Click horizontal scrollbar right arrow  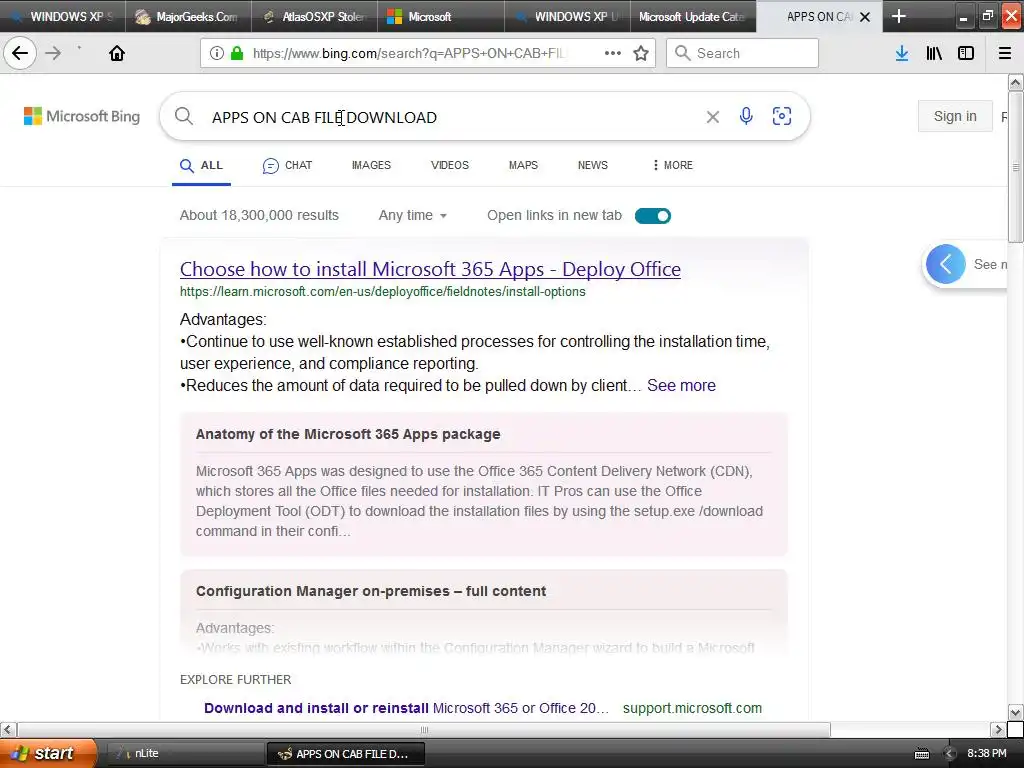click(x=998, y=729)
